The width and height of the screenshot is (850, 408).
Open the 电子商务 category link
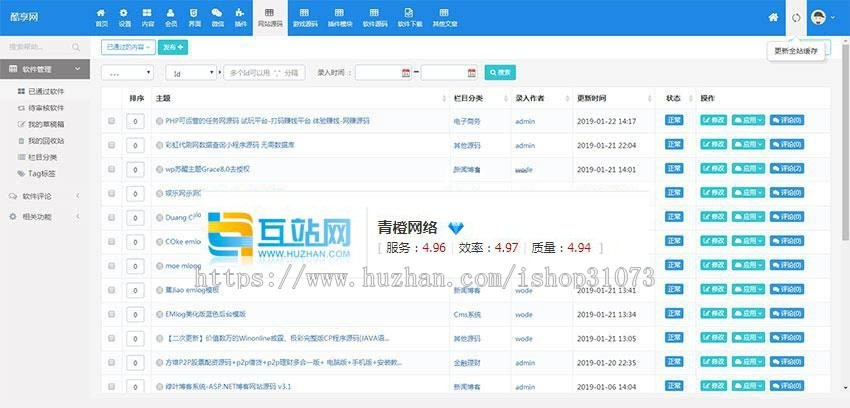[467, 121]
